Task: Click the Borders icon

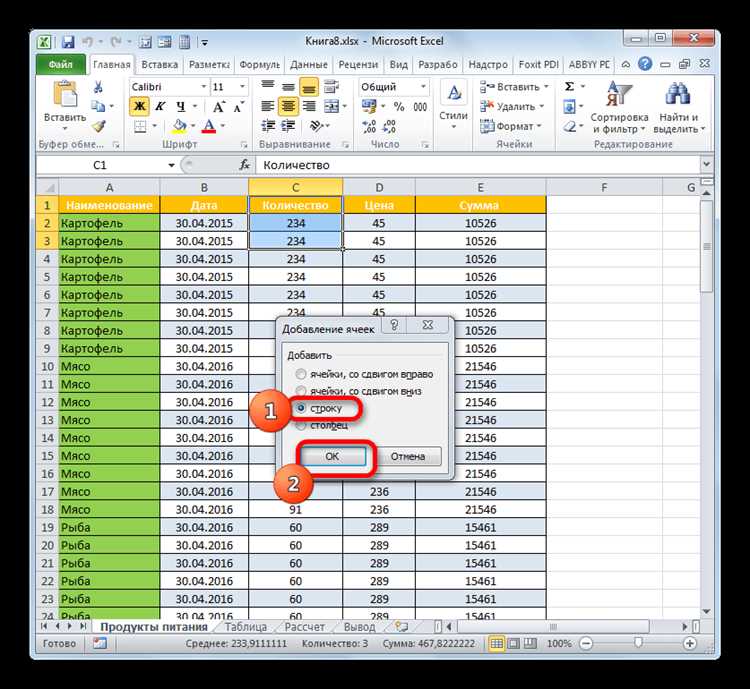Action: [140, 126]
